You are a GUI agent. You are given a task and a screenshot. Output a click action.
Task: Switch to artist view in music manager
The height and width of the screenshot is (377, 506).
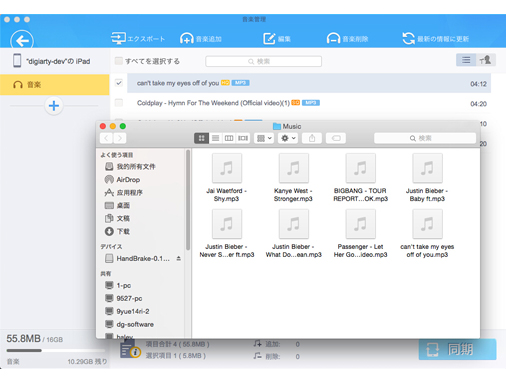click(x=486, y=60)
